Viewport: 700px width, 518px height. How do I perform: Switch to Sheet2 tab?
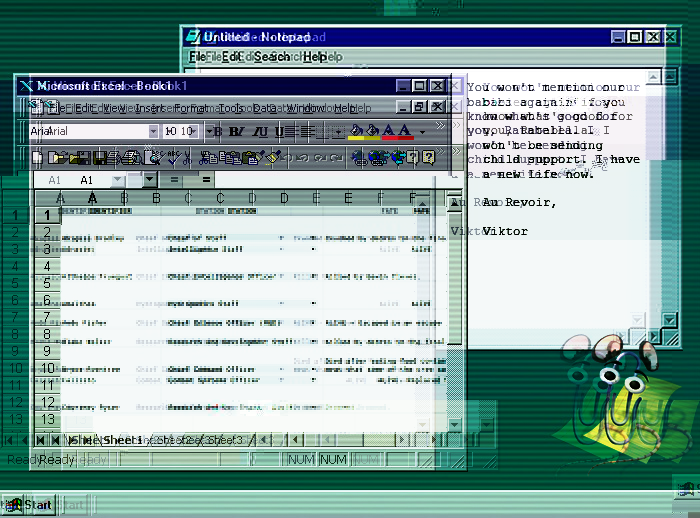coord(173,440)
